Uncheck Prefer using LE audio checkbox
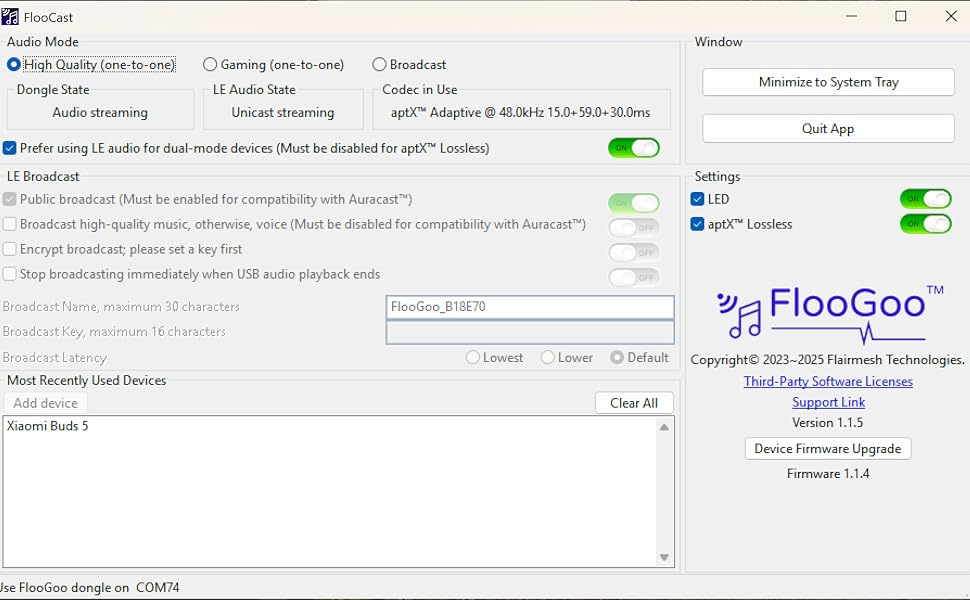970x600 pixels. pos(9,148)
